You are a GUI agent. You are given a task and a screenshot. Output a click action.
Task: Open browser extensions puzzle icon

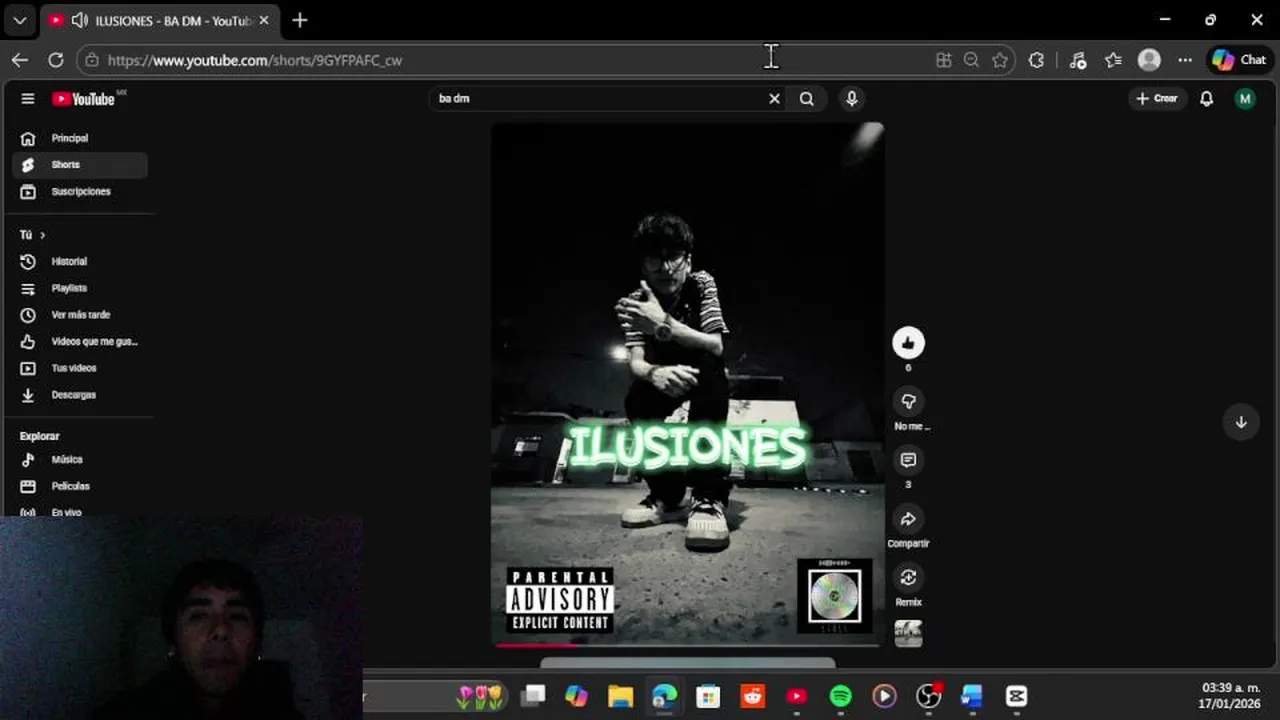click(x=1036, y=60)
